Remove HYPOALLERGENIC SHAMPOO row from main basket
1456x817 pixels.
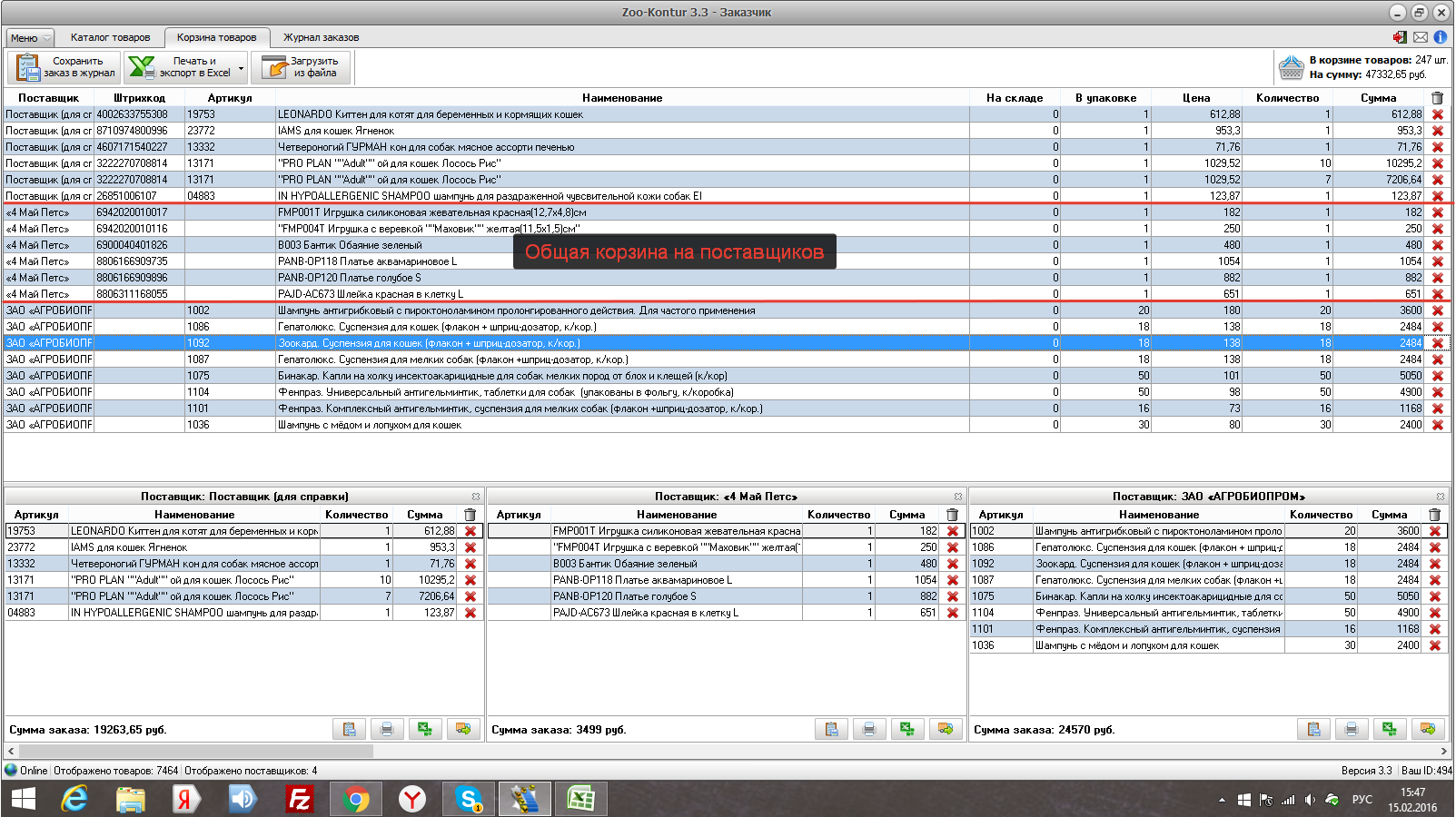click(1438, 196)
